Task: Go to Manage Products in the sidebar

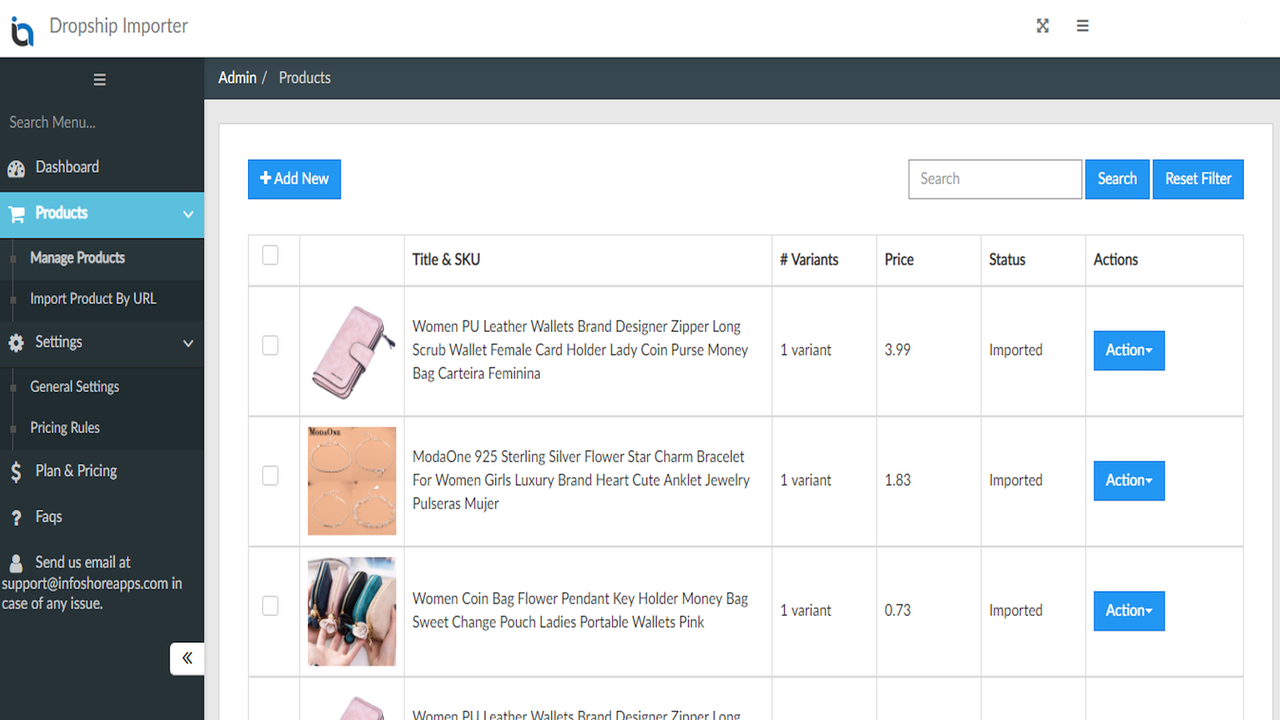Action: [x=77, y=257]
